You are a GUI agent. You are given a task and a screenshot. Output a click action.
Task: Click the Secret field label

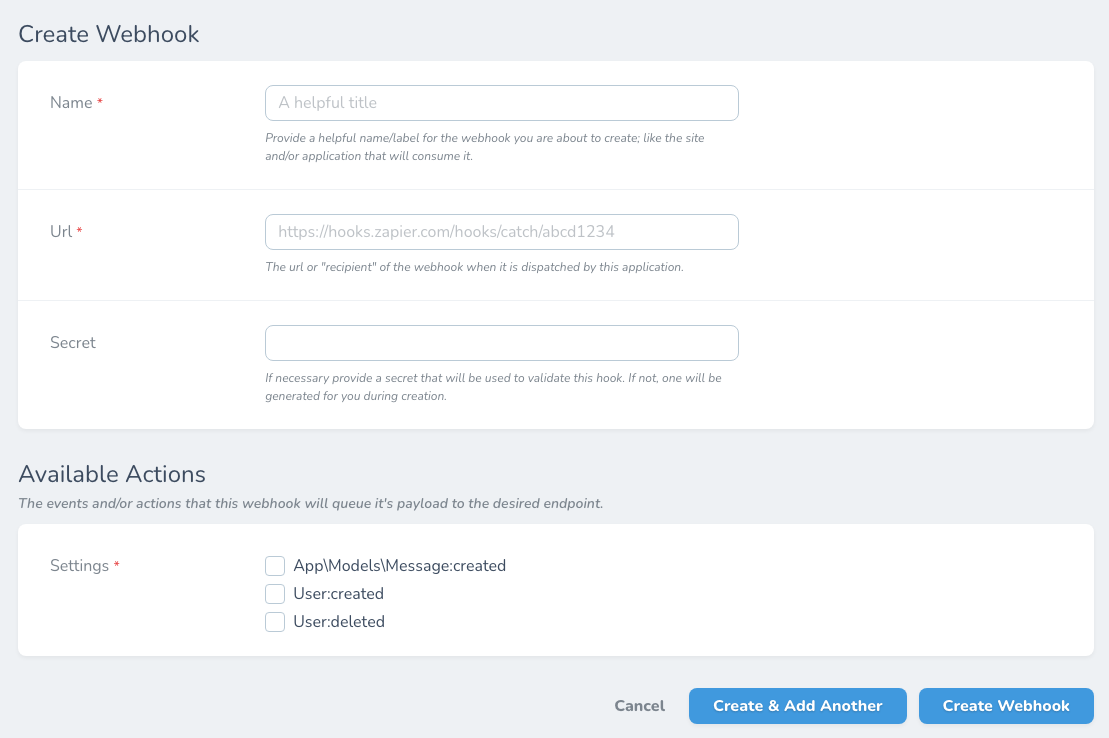coord(73,343)
